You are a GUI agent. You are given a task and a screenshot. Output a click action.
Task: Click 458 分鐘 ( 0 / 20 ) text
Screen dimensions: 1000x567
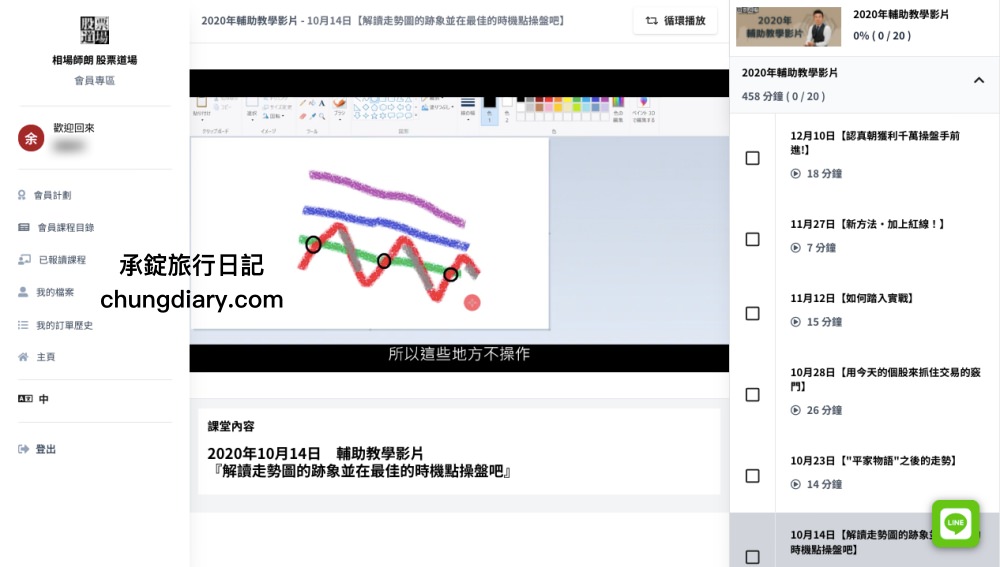coord(783,96)
